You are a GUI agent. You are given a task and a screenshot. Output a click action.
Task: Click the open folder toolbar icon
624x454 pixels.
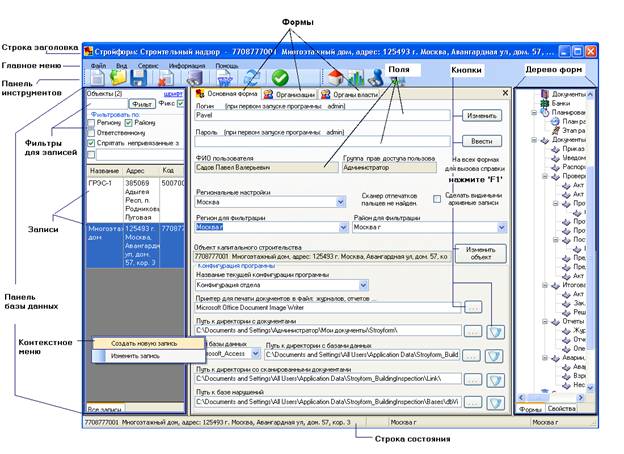pos(118,77)
